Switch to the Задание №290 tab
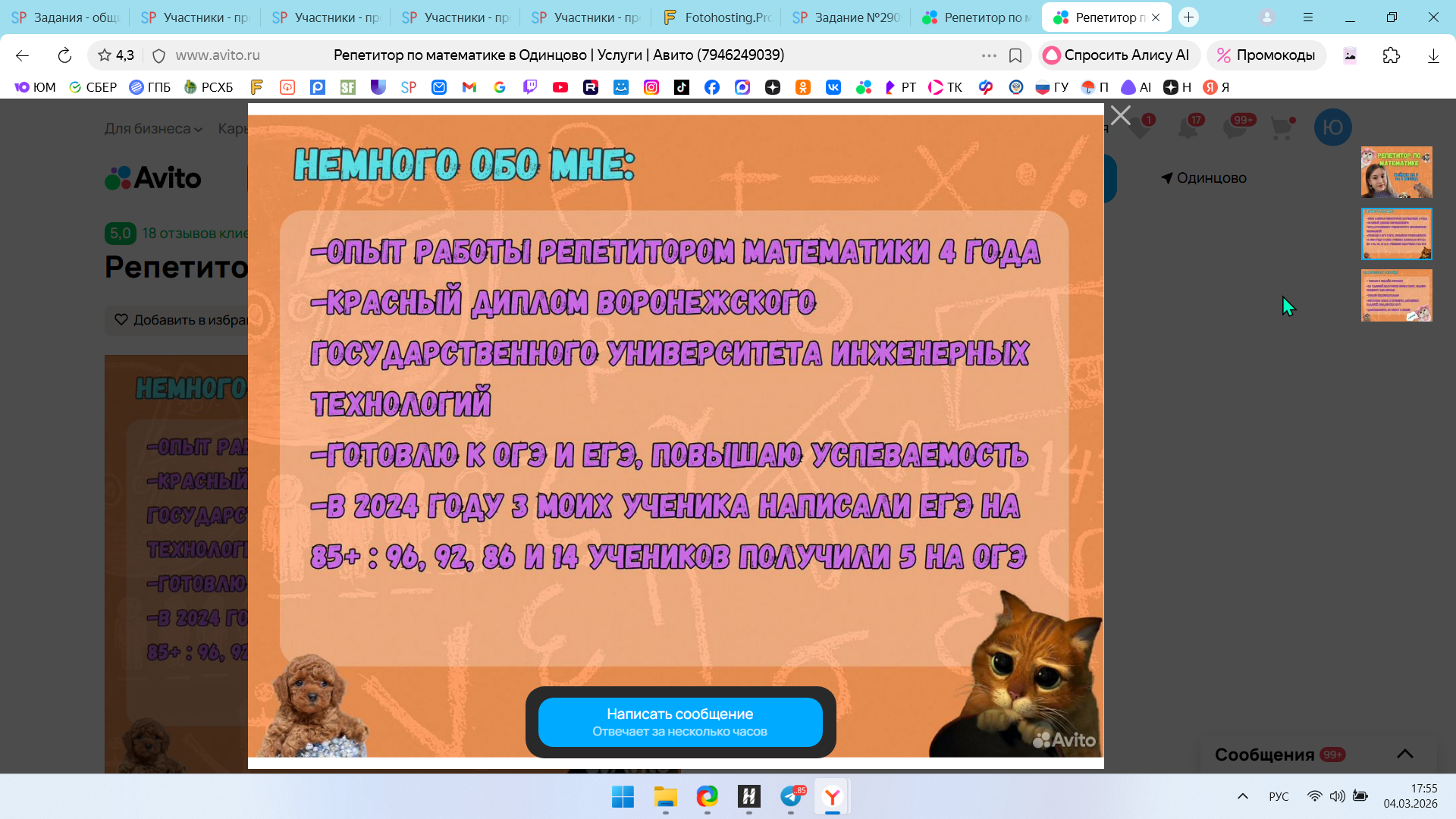 846,17
